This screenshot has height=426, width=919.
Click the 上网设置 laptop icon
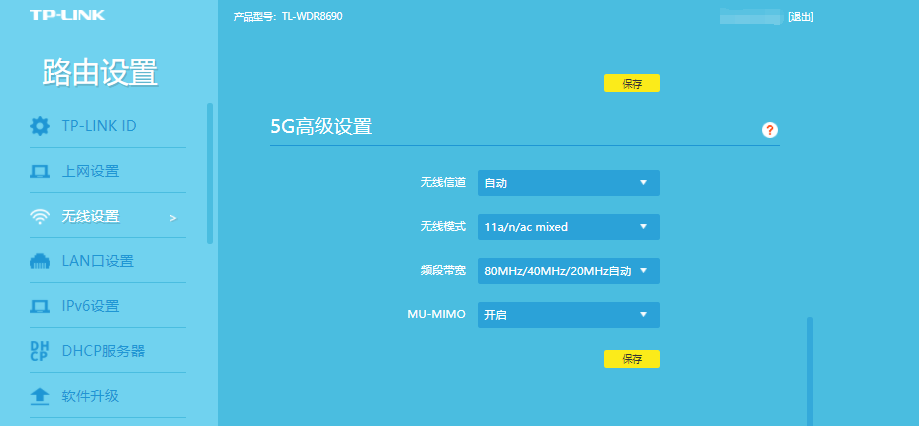click(x=40, y=171)
